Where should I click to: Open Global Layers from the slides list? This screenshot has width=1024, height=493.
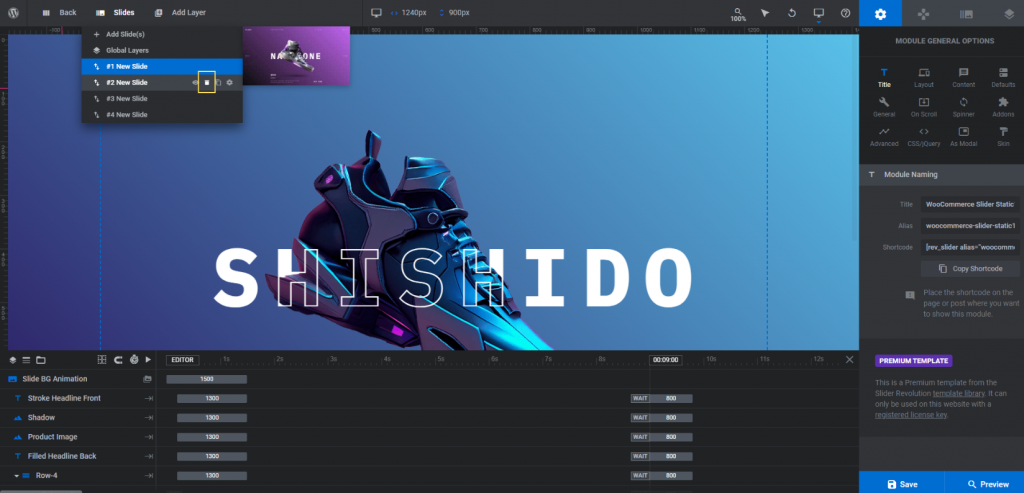click(162, 50)
